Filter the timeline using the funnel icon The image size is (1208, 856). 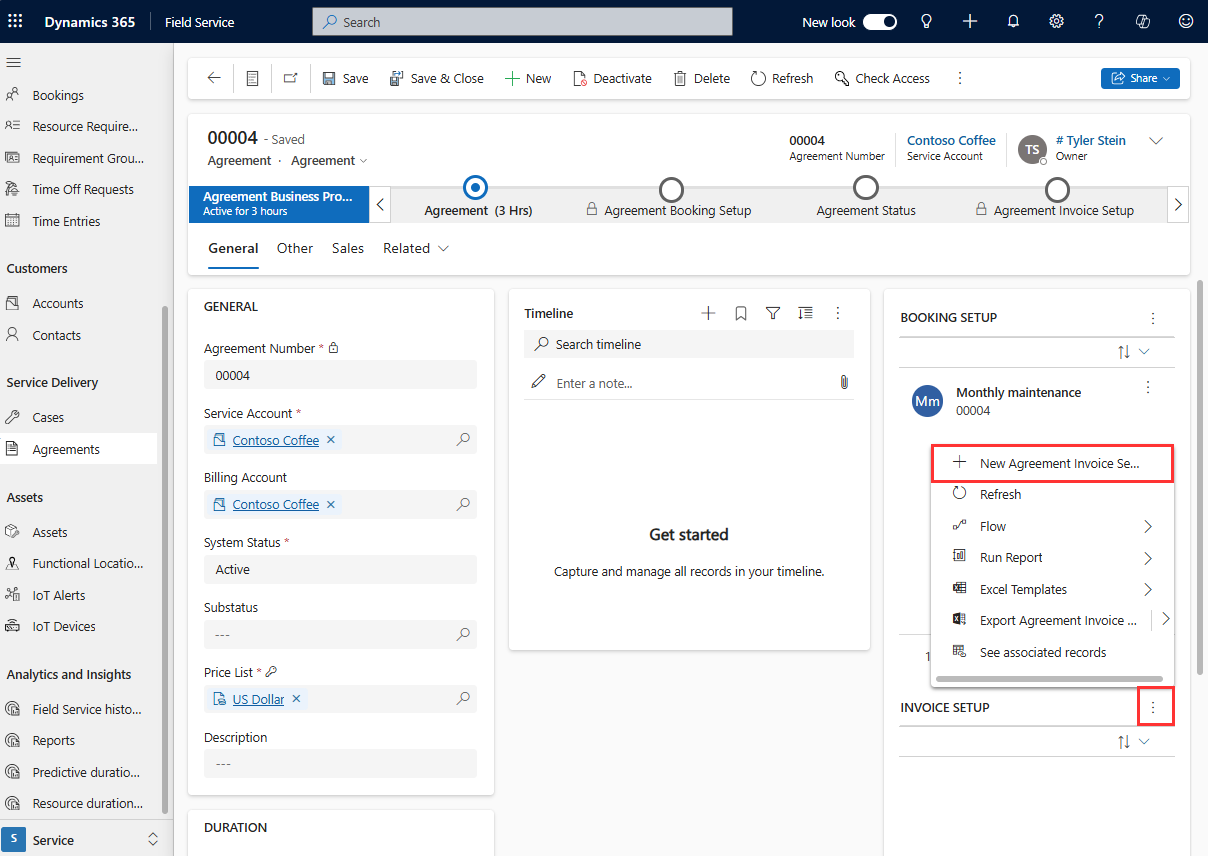tap(773, 313)
